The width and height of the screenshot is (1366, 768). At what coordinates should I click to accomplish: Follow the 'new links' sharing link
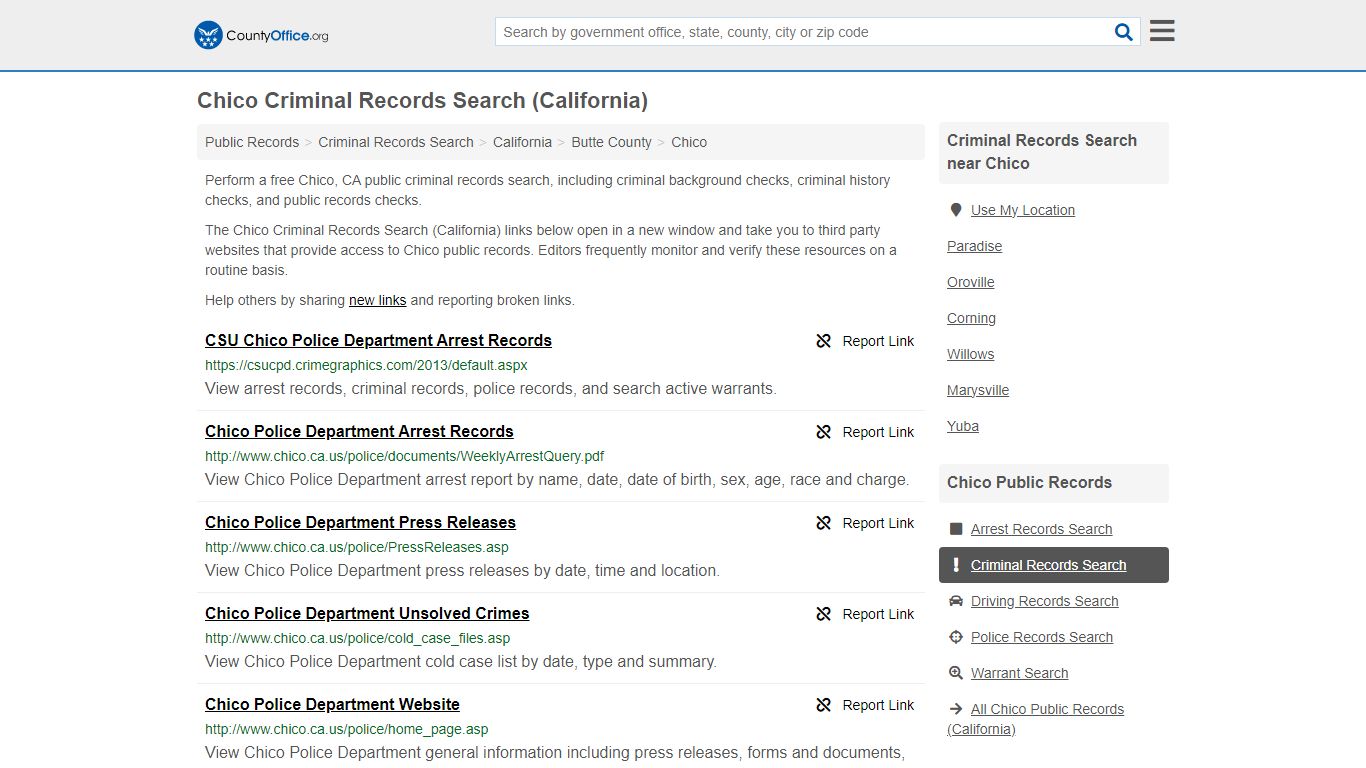pyautogui.click(x=377, y=300)
